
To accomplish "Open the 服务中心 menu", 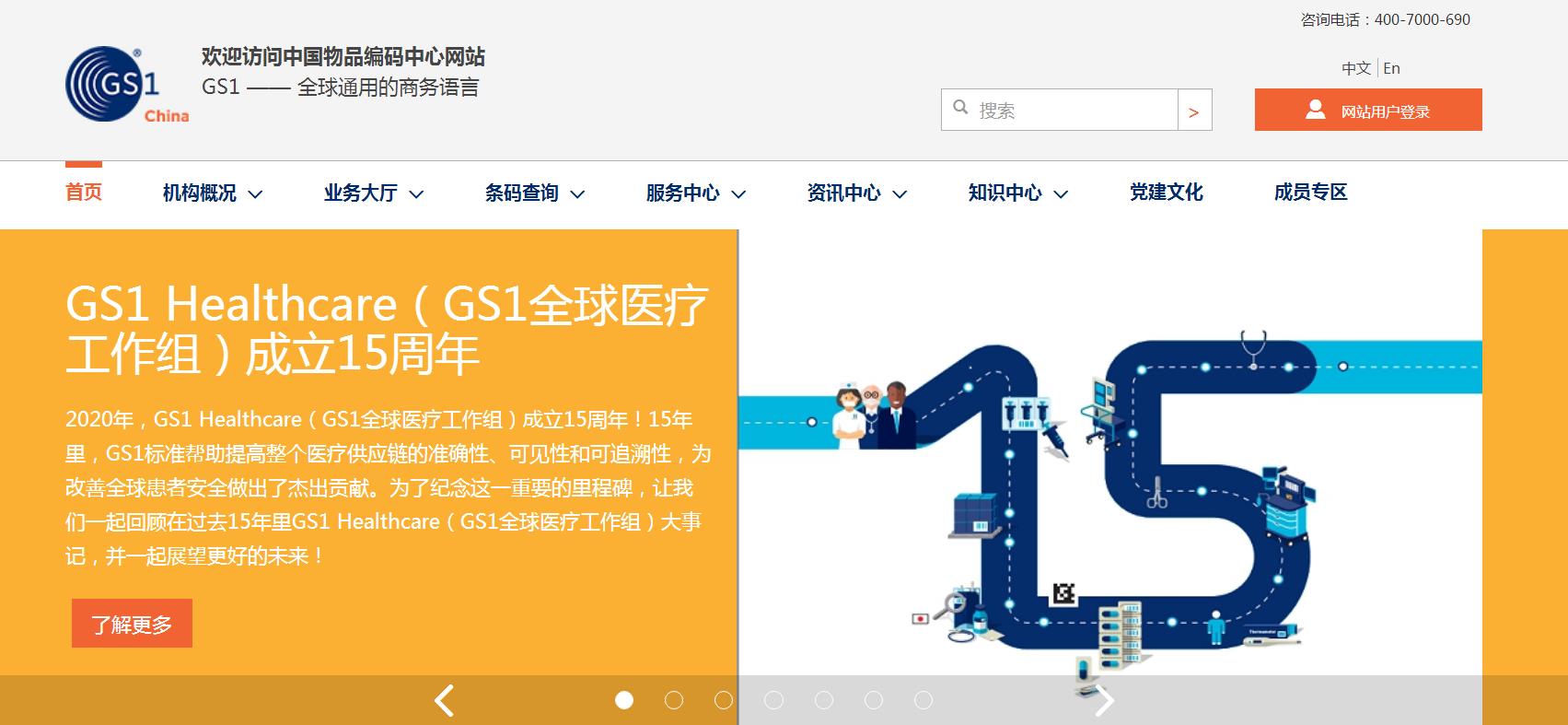I will pos(683,193).
